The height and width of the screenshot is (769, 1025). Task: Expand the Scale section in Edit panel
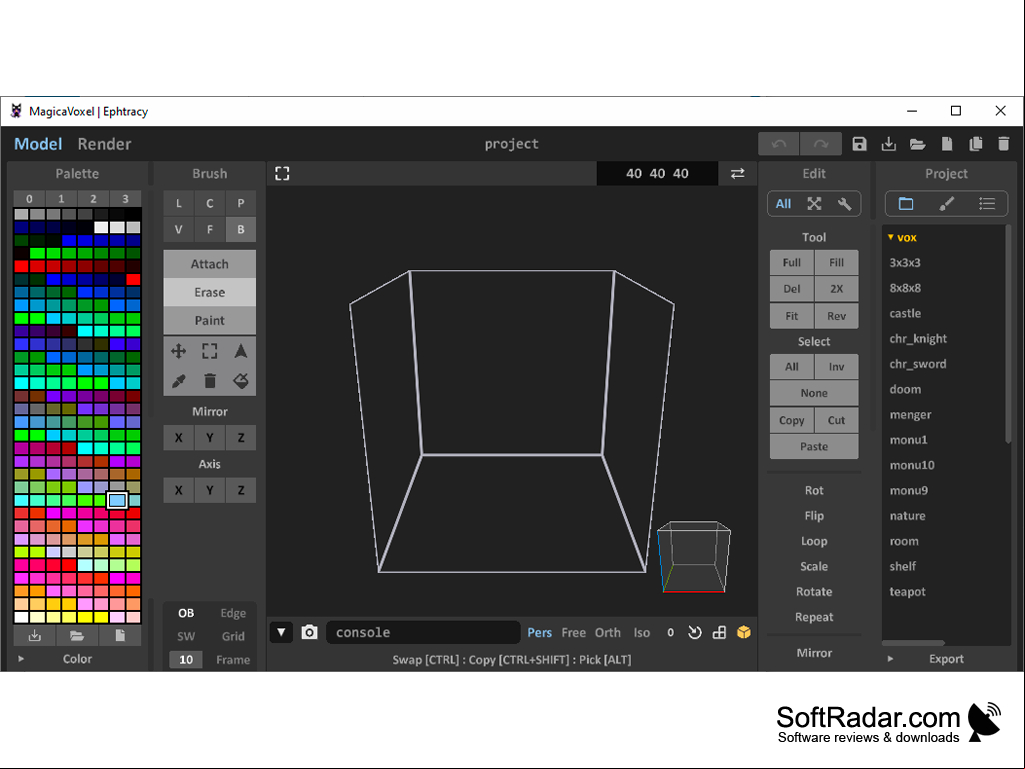(814, 566)
